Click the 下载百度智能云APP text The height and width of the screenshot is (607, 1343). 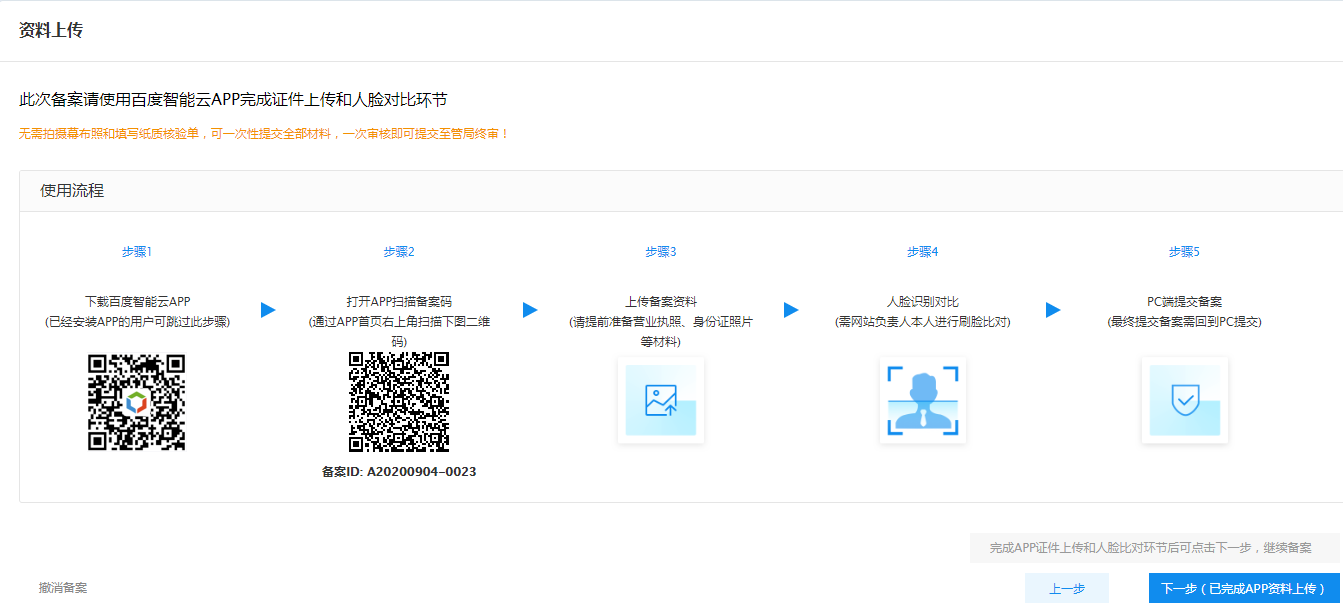(x=137, y=301)
